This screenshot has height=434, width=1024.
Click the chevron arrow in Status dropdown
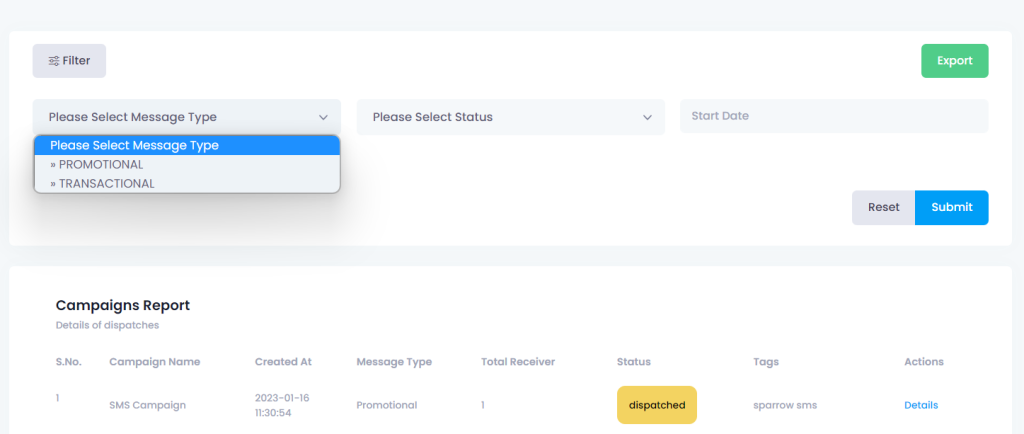pyautogui.click(x=647, y=117)
